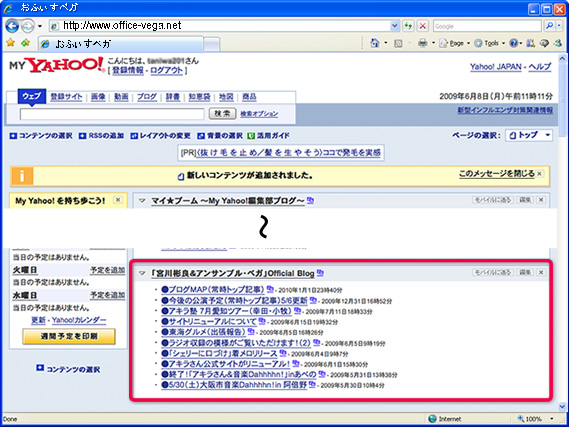Go back with the browser Back arrow
Screen dimensions: 569x427
[12, 26]
